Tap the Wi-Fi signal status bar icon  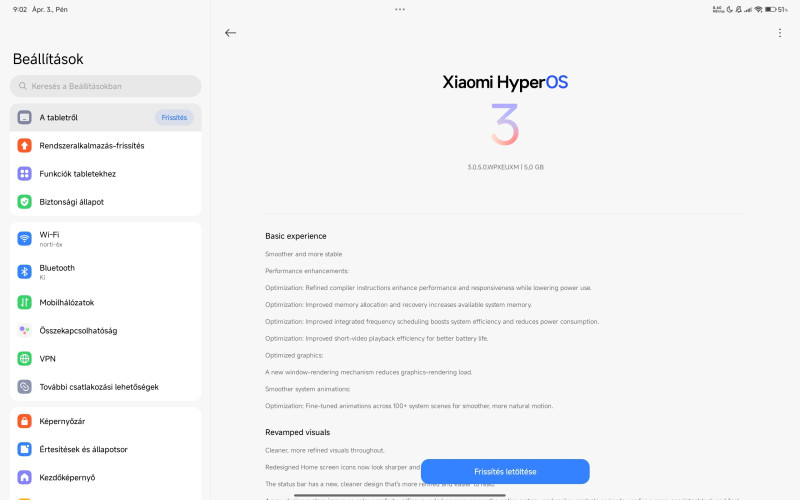click(x=759, y=9)
